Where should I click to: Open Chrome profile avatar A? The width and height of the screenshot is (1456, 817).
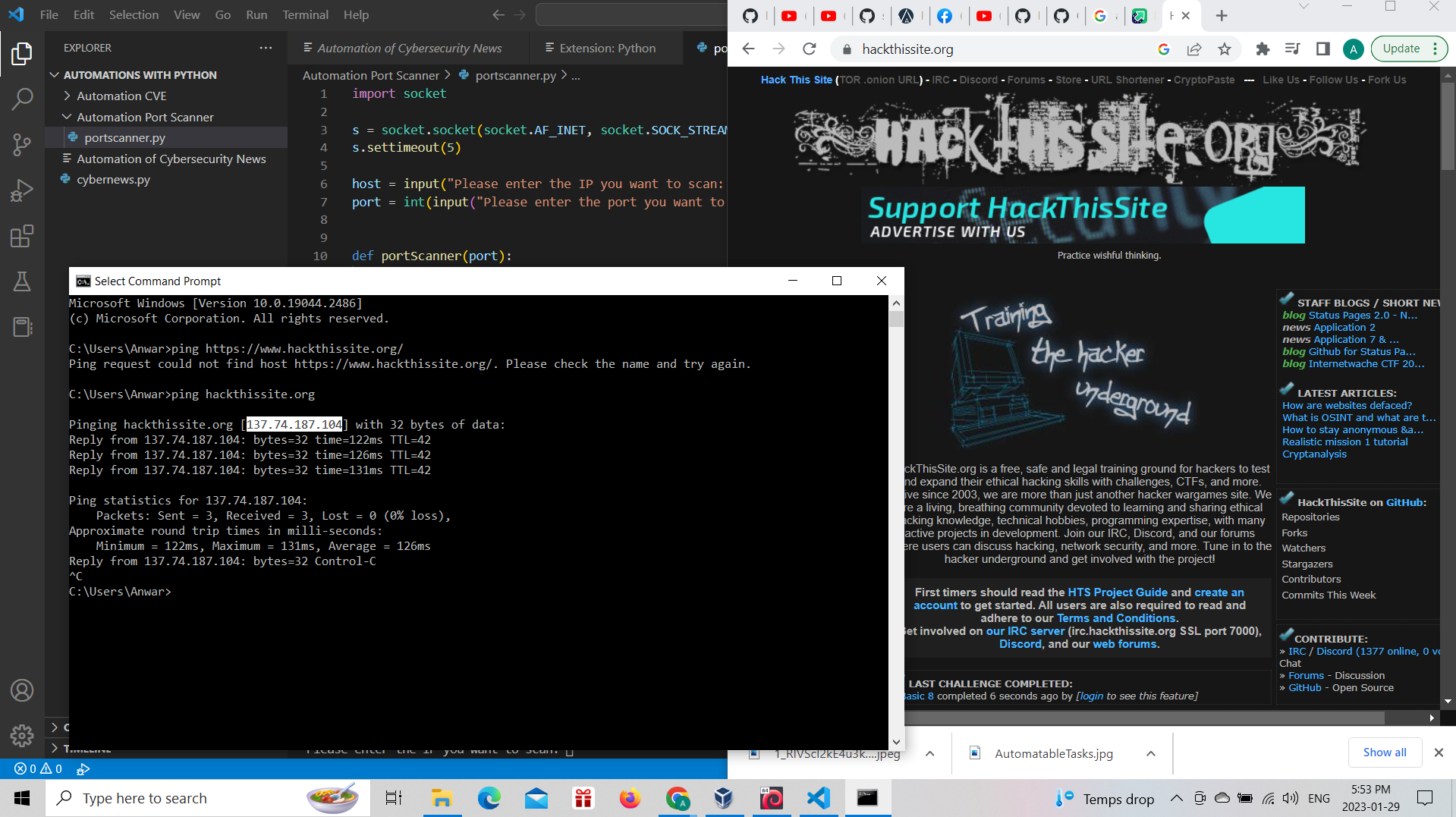[1353, 49]
